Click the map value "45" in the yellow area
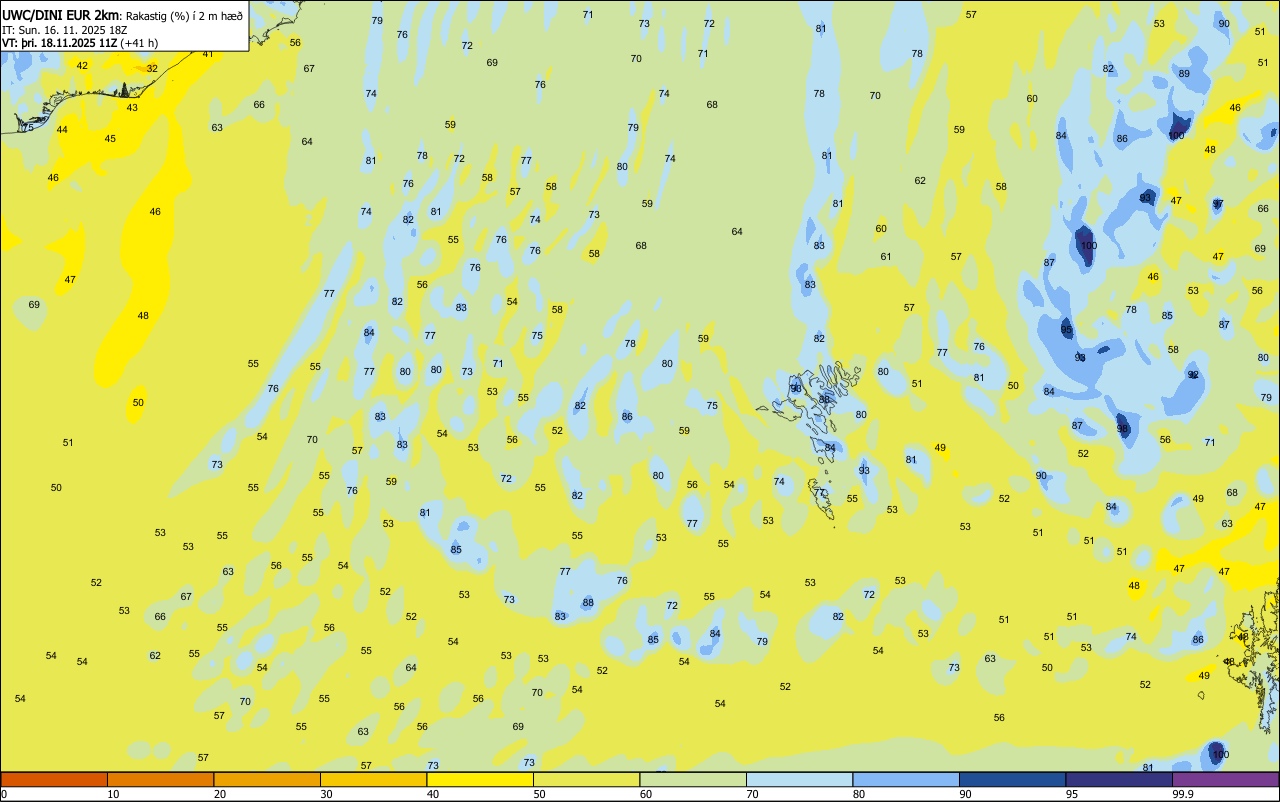Viewport: 1280px width, 802px height. tap(110, 139)
